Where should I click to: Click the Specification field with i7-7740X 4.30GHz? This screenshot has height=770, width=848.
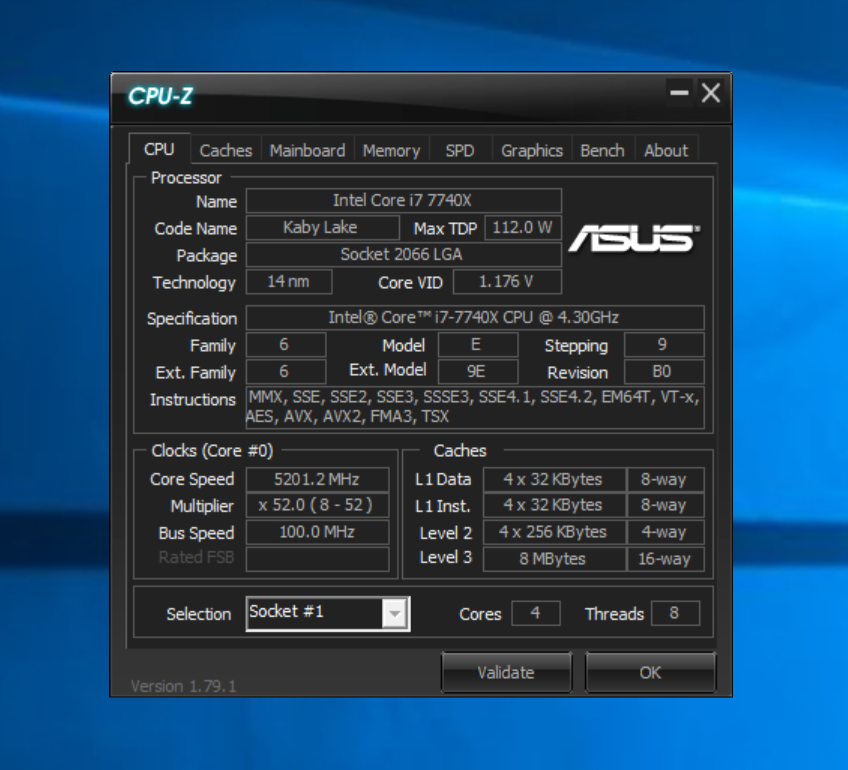tap(475, 317)
